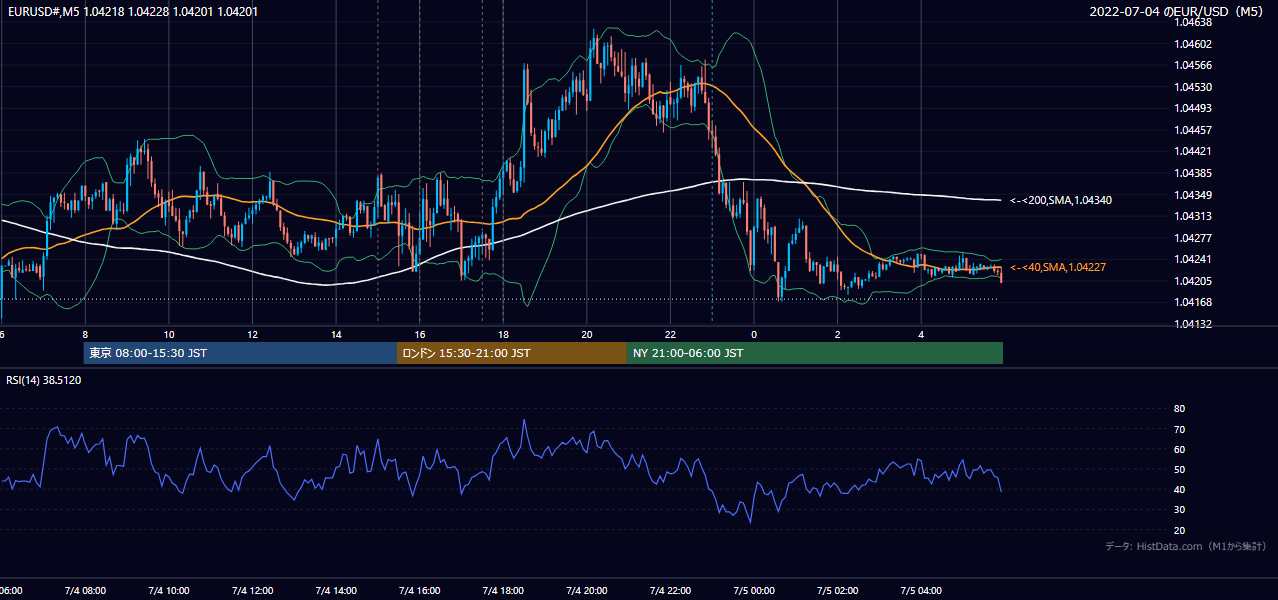The image size is (1278, 600).
Task: Click price axis value 1.04349
Action: tap(1194, 194)
